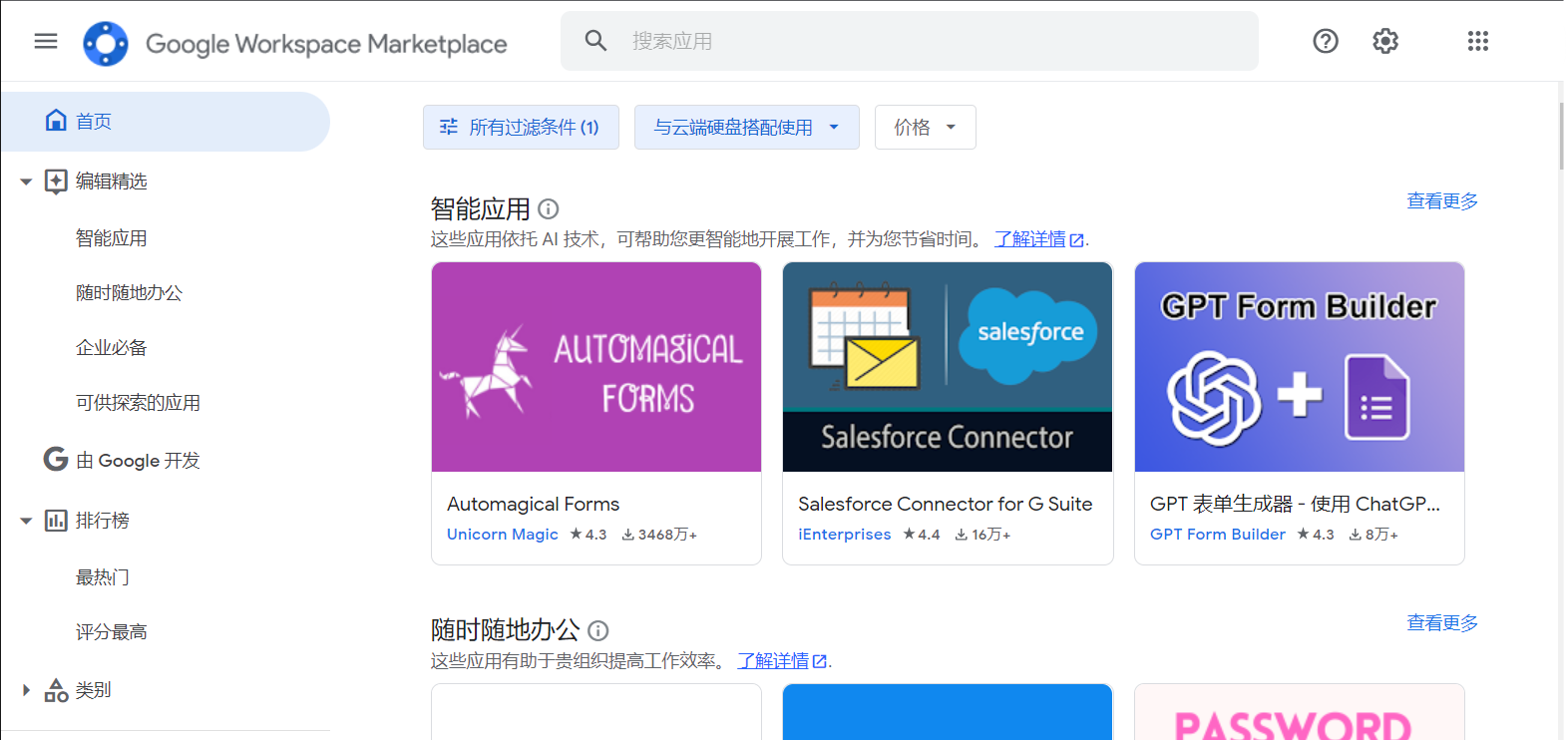1568x740 pixels.
Task: Open 所有过滤条件 (1) filter button
Action: 521,127
